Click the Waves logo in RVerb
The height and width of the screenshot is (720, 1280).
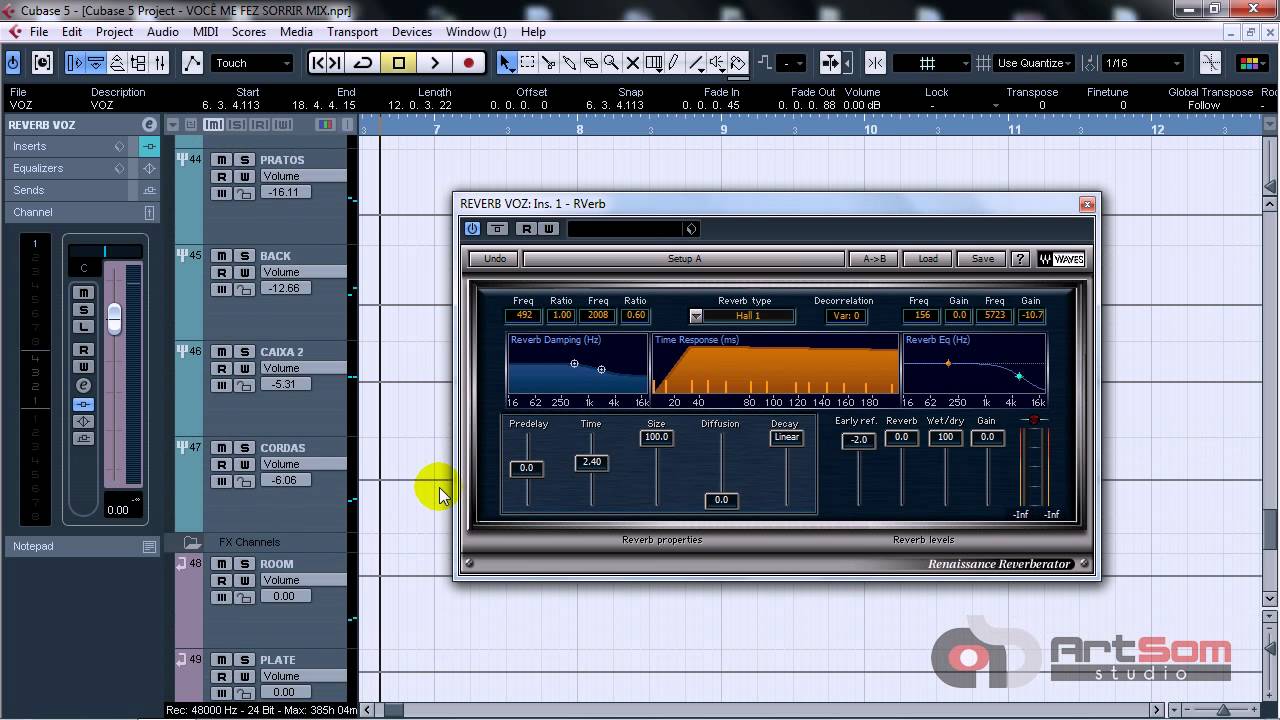1061,259
